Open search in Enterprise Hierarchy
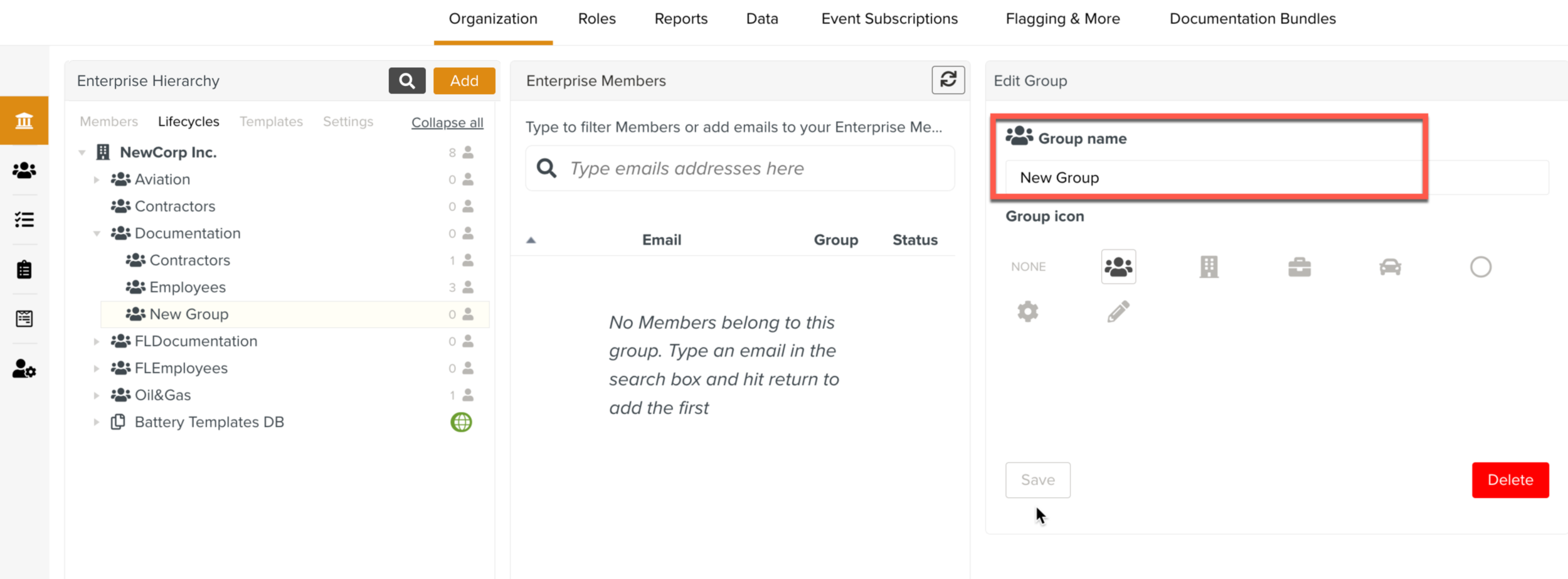 (406, 80)
